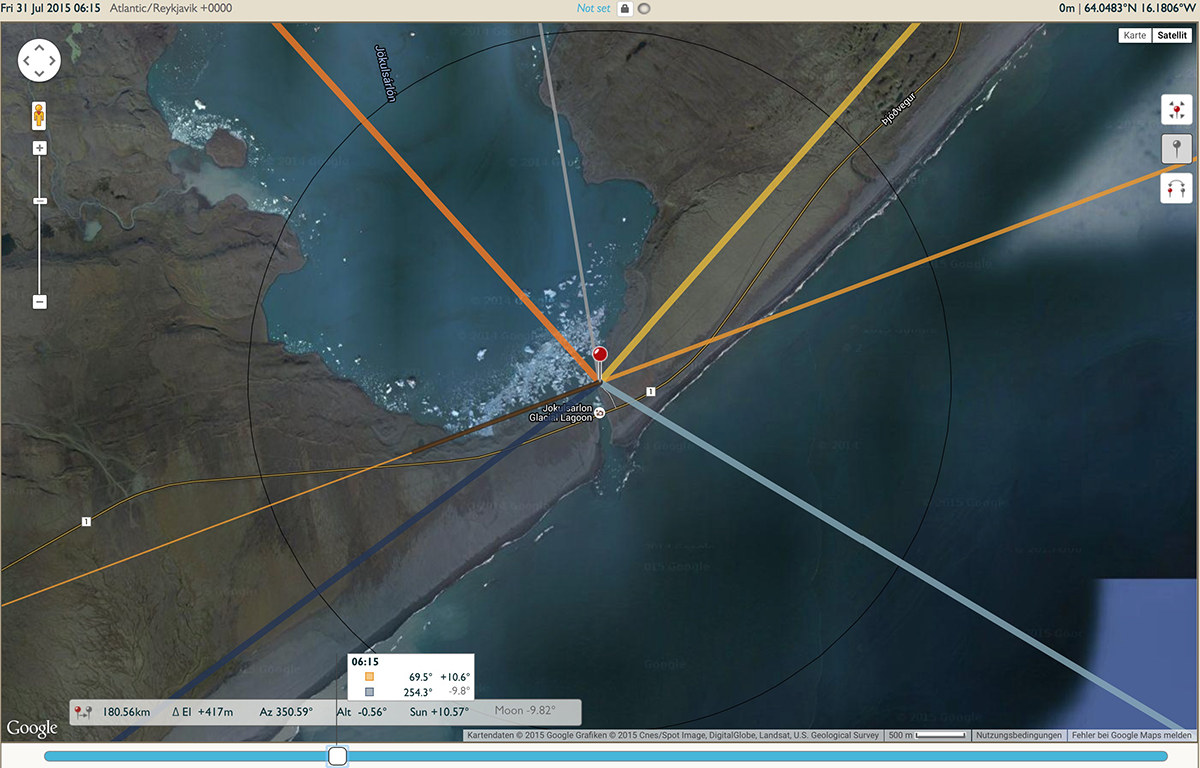Screen dimensions: 1200x768
Task: Center map on the red pin
Action: tap(1175, 109)
